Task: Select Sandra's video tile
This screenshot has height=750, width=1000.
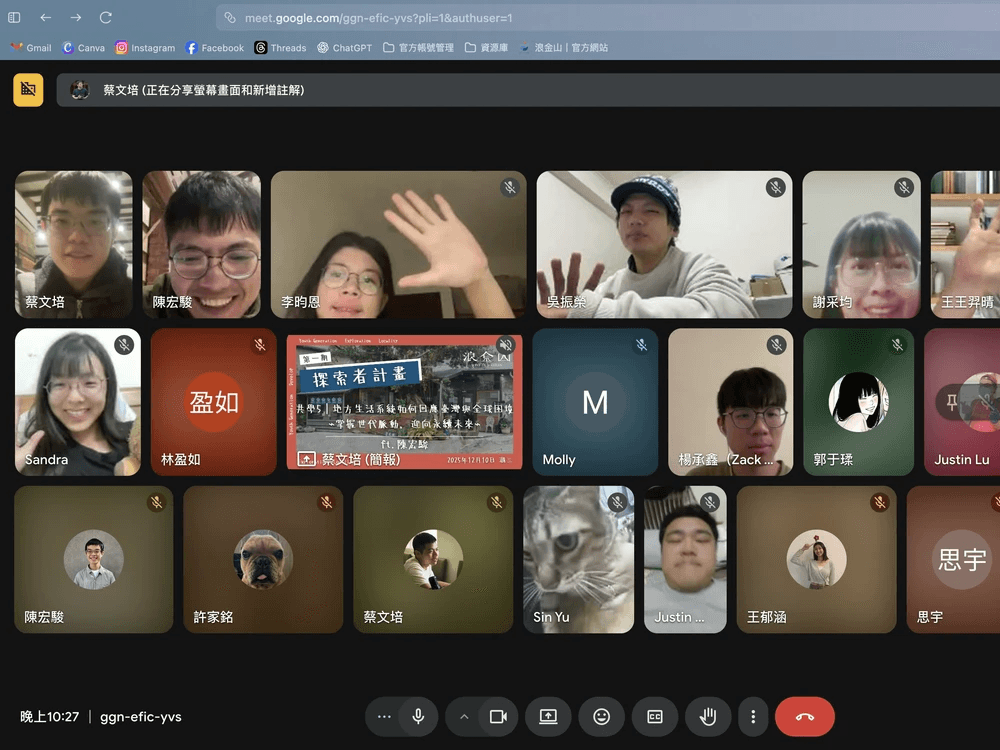Action: pyautogui.click(x=78, y=402)
